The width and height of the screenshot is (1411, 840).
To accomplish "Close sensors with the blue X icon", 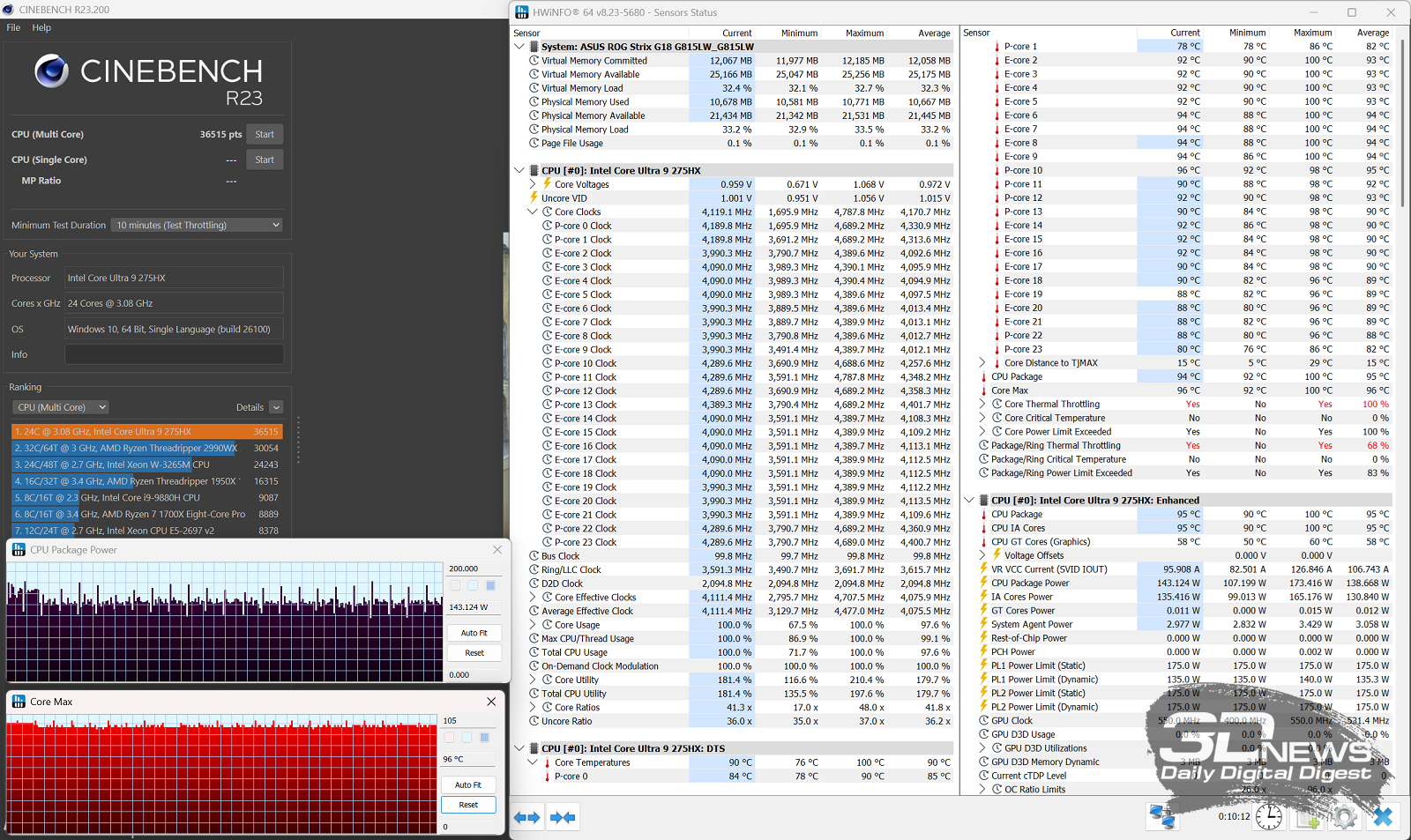I will point(1383,817).
